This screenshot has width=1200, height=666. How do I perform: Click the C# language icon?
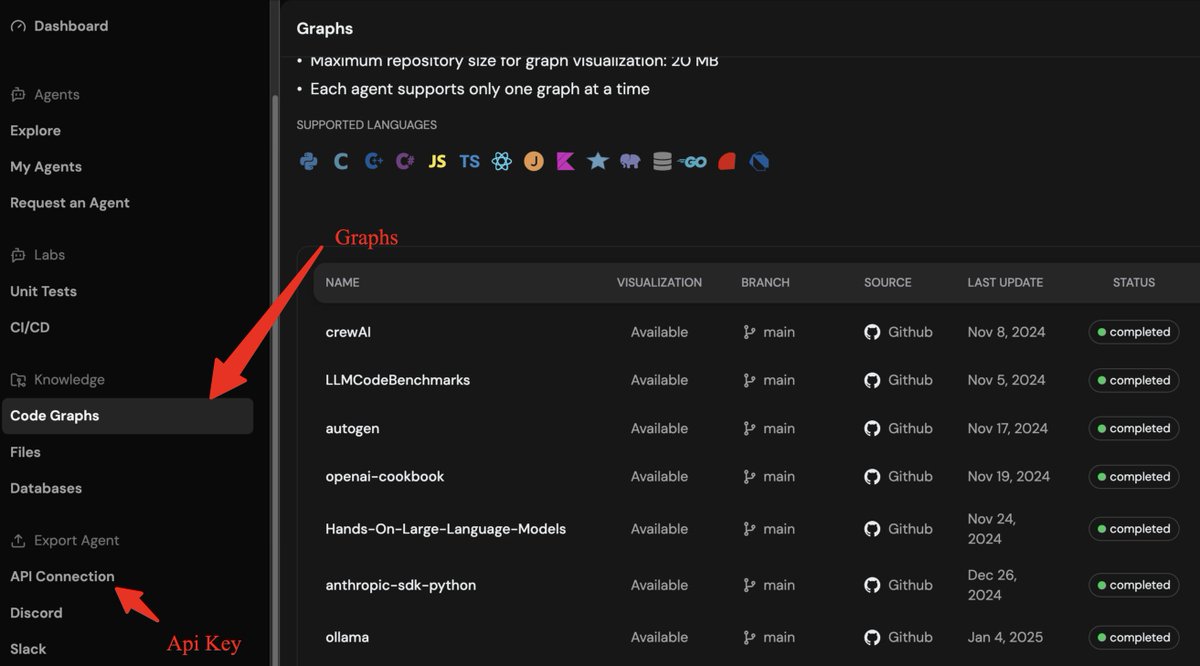tap(405, 161)
